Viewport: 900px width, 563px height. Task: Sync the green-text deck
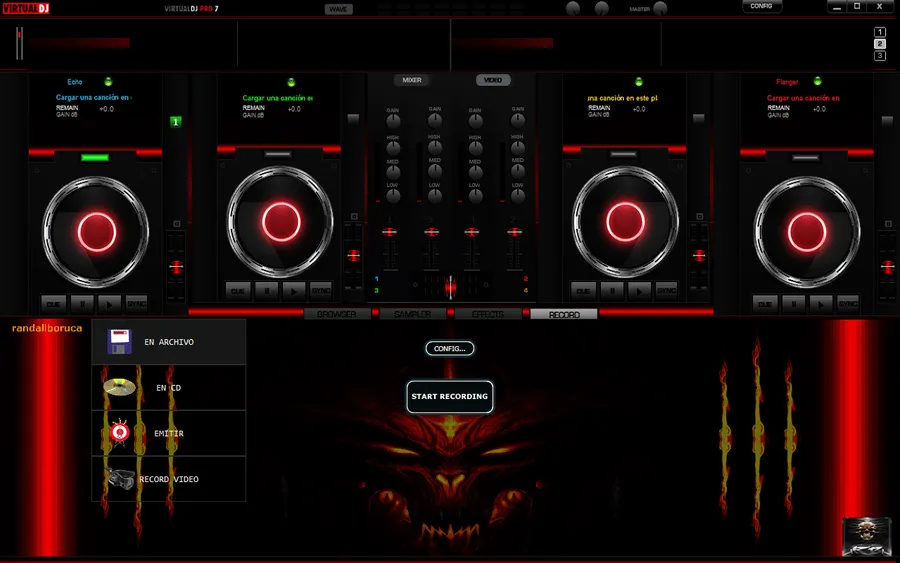pos(321,291)
